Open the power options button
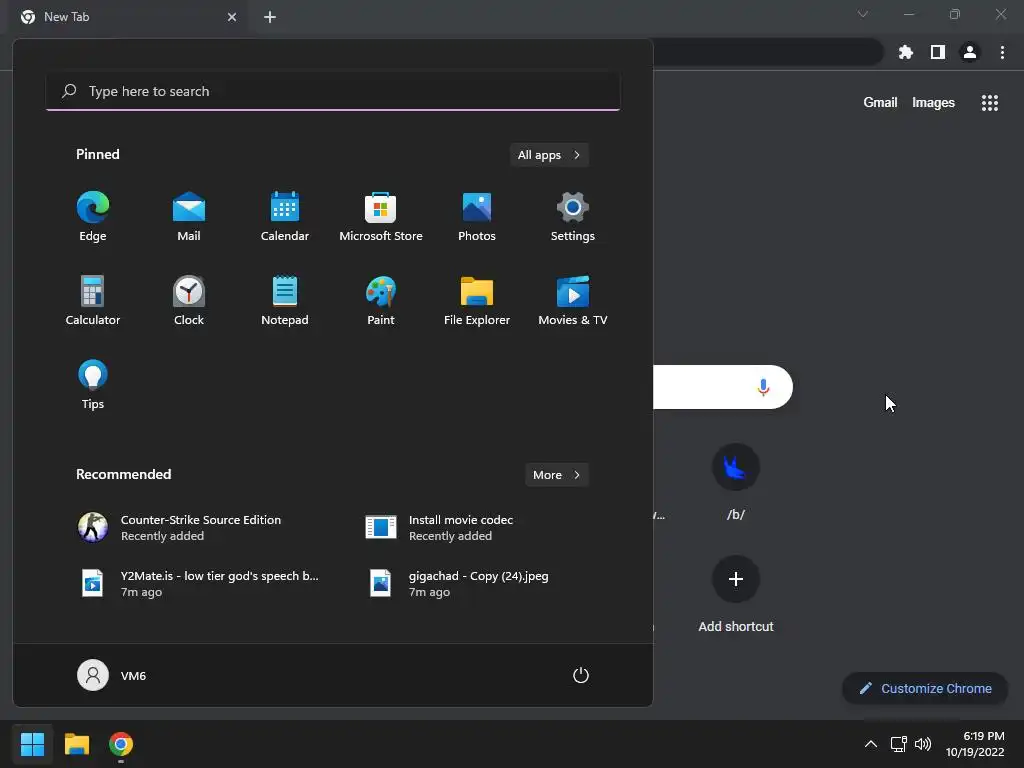 point(581,675)
